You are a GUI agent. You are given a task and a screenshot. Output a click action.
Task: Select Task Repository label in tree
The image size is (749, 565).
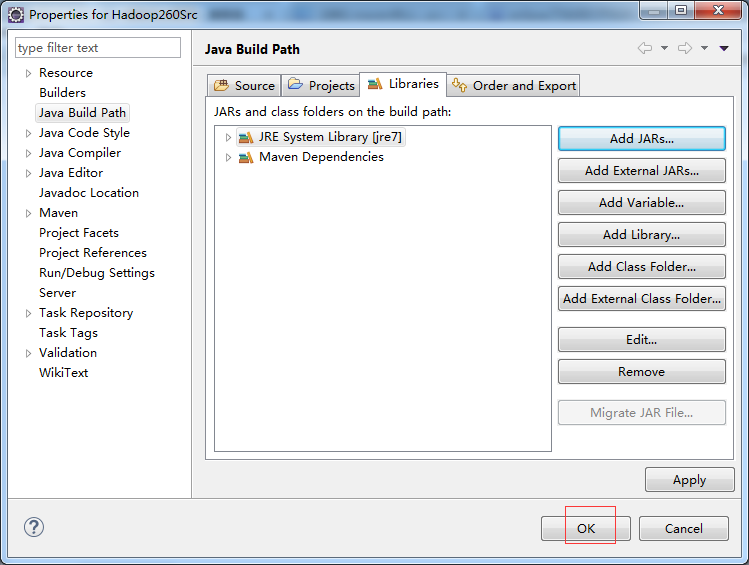tap(86, 313)
